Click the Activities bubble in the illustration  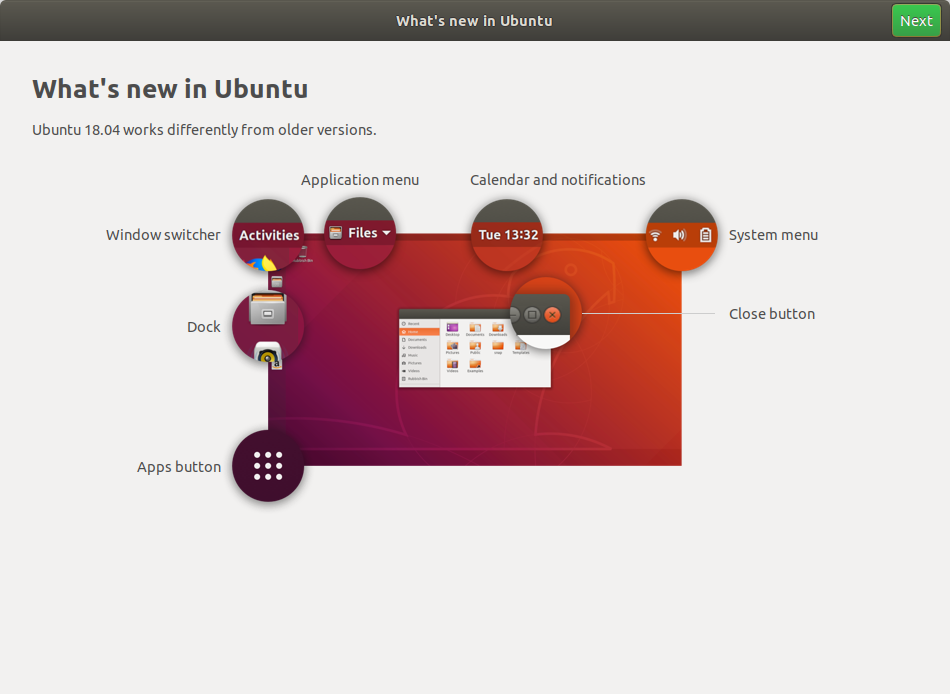click(x=268, y=235)
